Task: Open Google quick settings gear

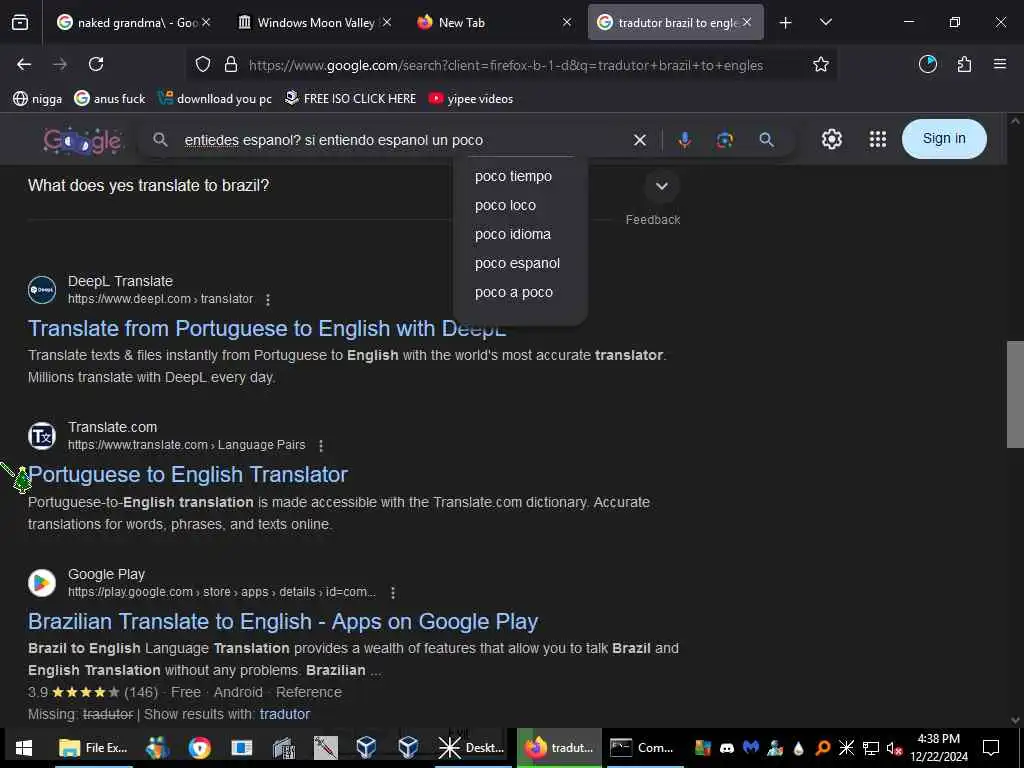Action: click(831, 139)
